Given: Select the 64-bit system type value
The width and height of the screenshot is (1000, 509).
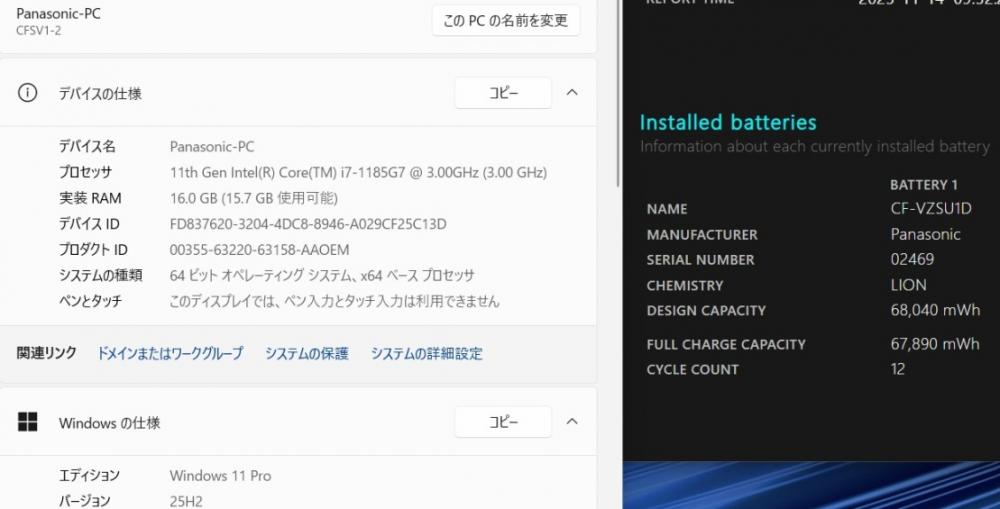Looking at the screenshot, I should (x=322, y=276).
